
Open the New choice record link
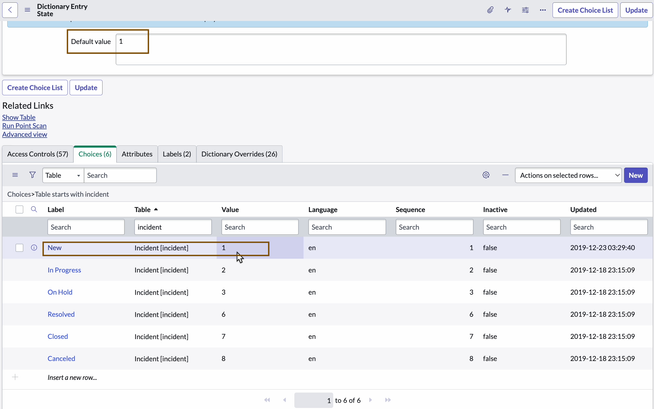55,248
